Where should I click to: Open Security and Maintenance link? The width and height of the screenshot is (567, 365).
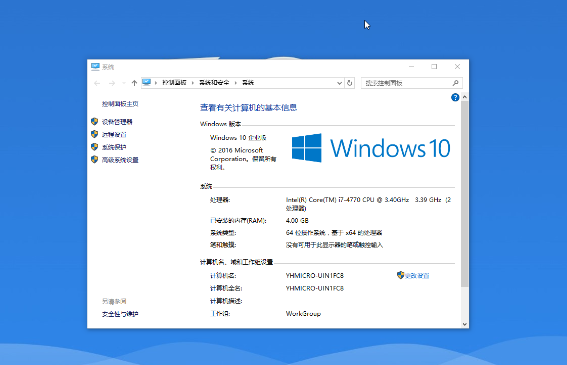[120, 314]
